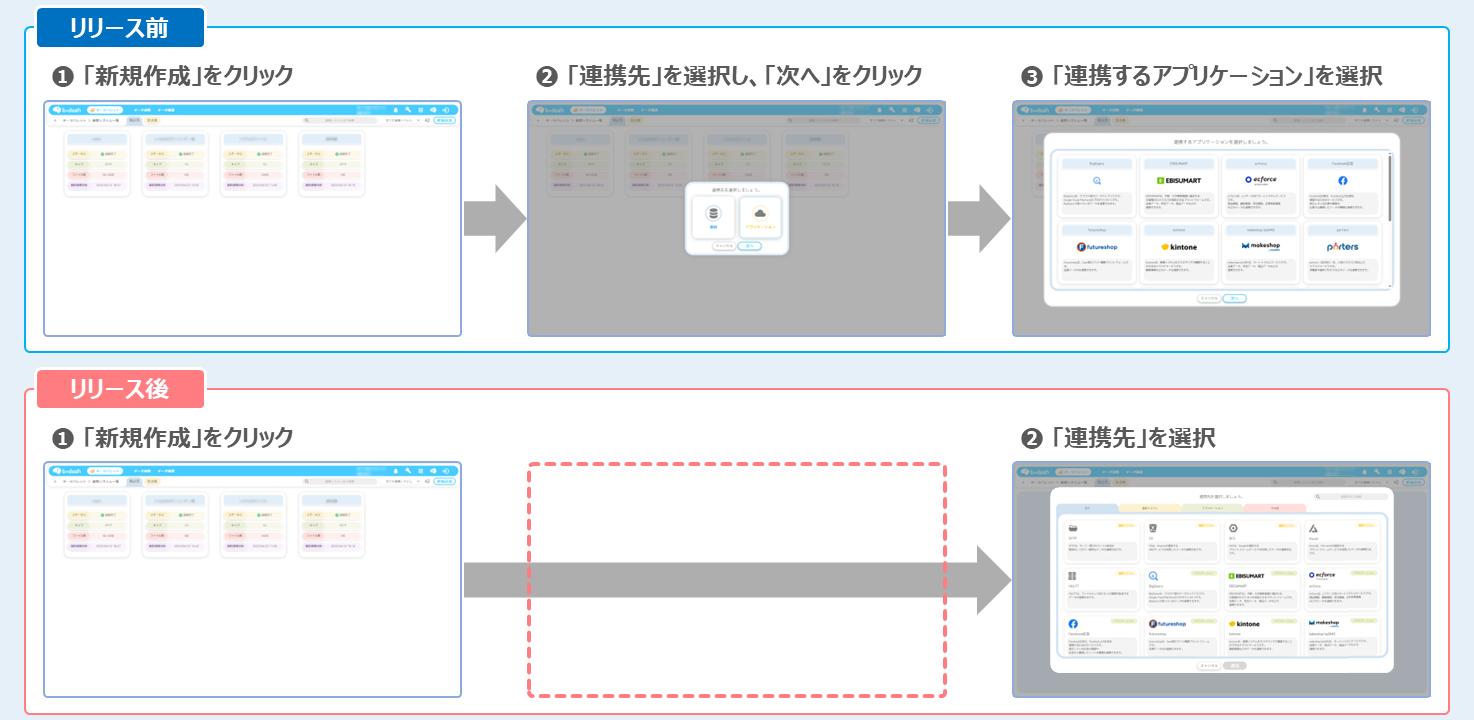The width and height of the screenshot is (1474, 720).
Task: Open the pink tab in リリース後 step ❷ dialog
Action: coord(1275,508)
